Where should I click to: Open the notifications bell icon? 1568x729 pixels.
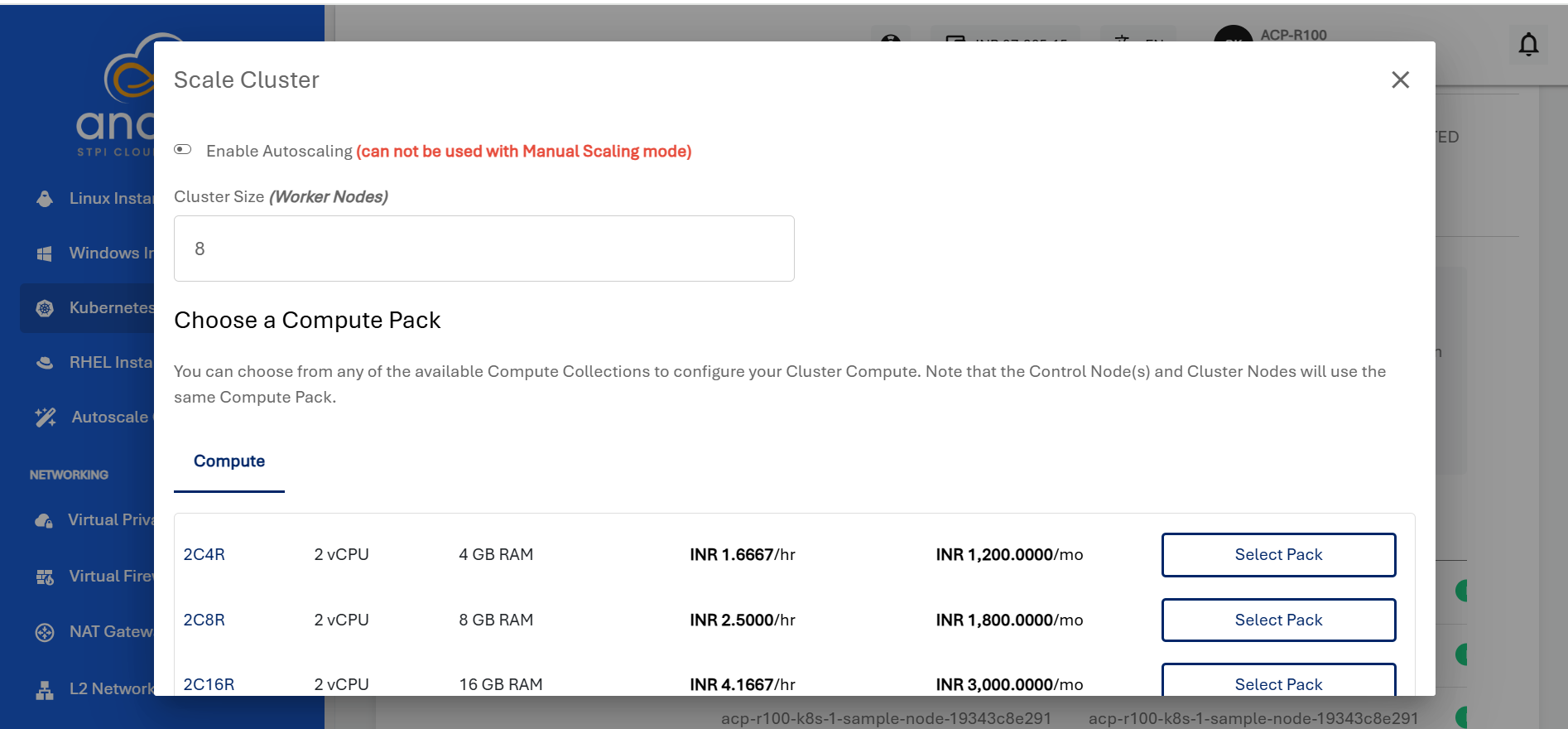1528,44
